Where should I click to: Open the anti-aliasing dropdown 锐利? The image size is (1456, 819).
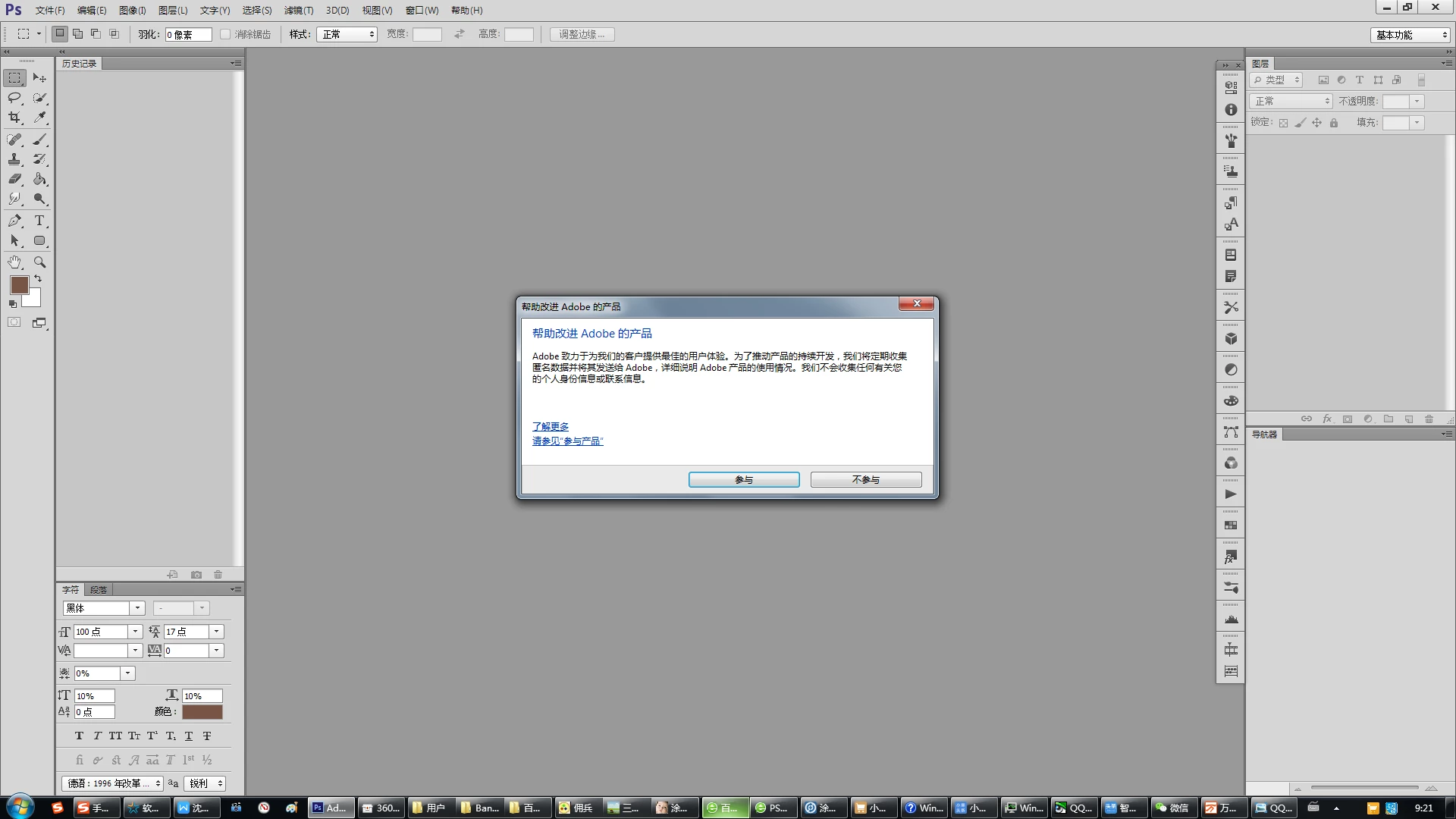(204, 783)
